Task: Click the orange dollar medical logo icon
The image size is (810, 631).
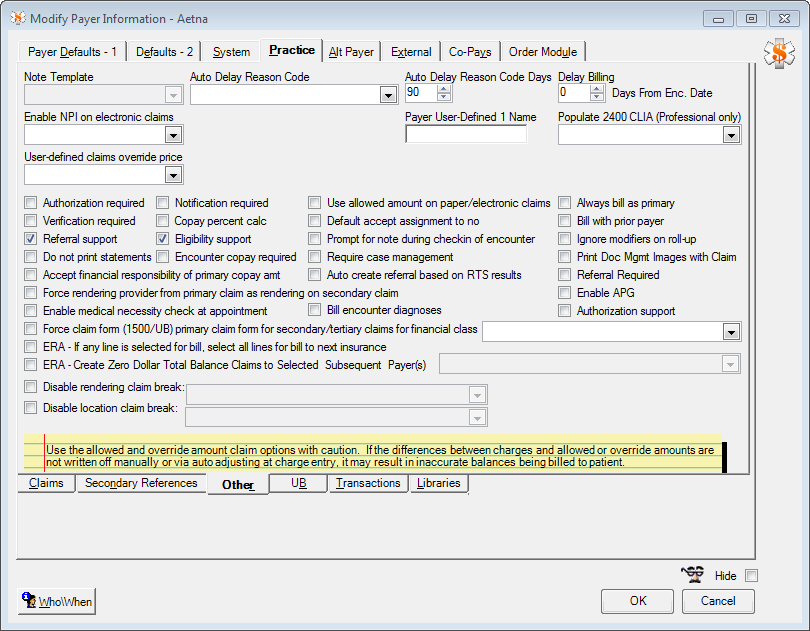Action: pyautogui.click(x=779, y=53)
